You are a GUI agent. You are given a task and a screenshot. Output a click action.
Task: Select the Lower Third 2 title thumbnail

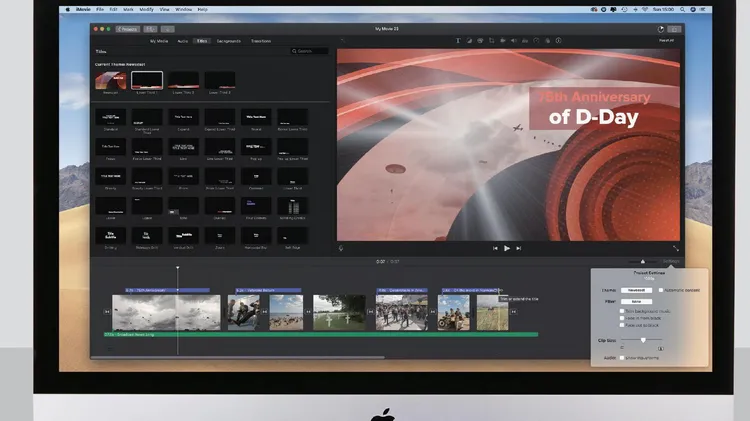click(x=183, y=80)
